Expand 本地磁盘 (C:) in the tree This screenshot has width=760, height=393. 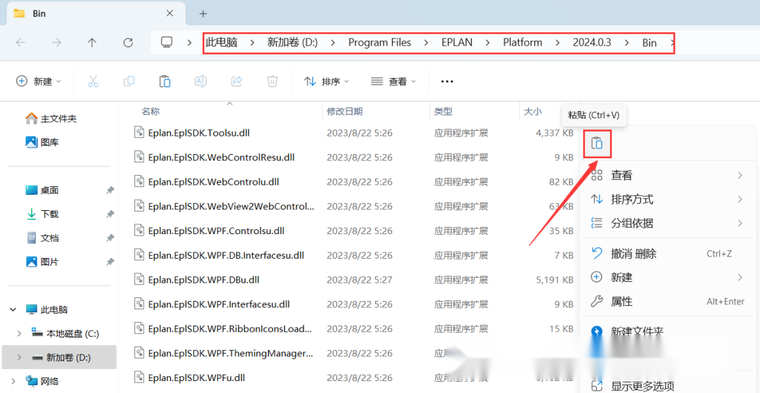tap(19, 333)
